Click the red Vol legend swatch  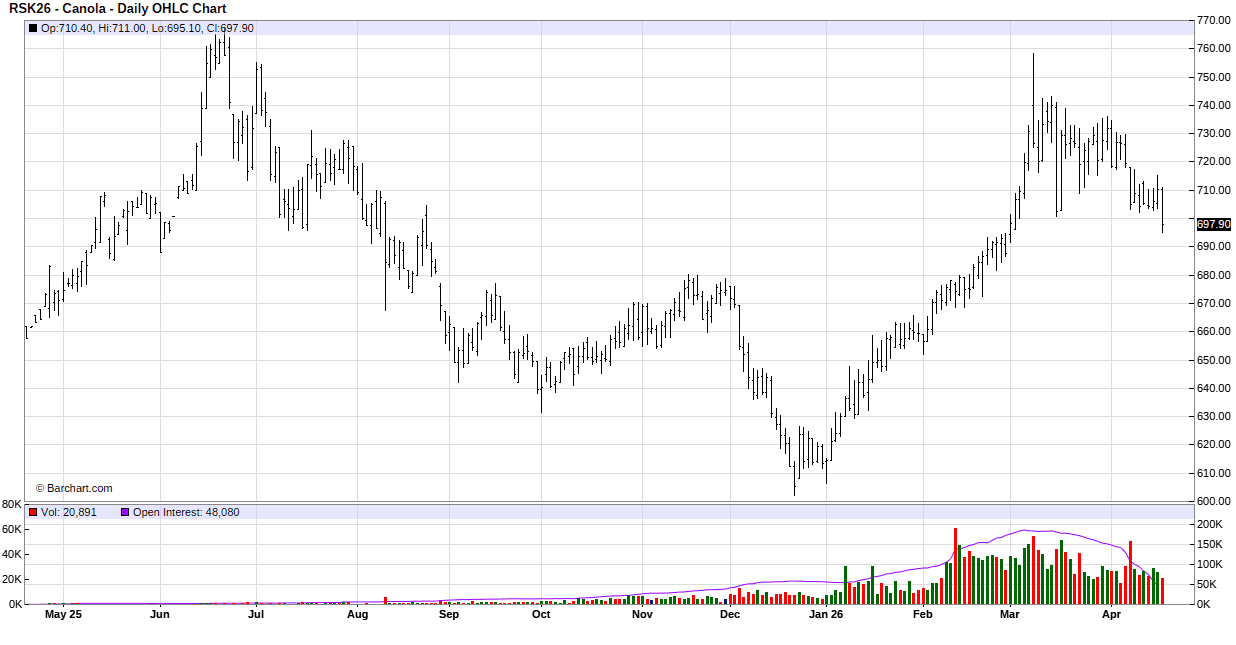[32, 512]
